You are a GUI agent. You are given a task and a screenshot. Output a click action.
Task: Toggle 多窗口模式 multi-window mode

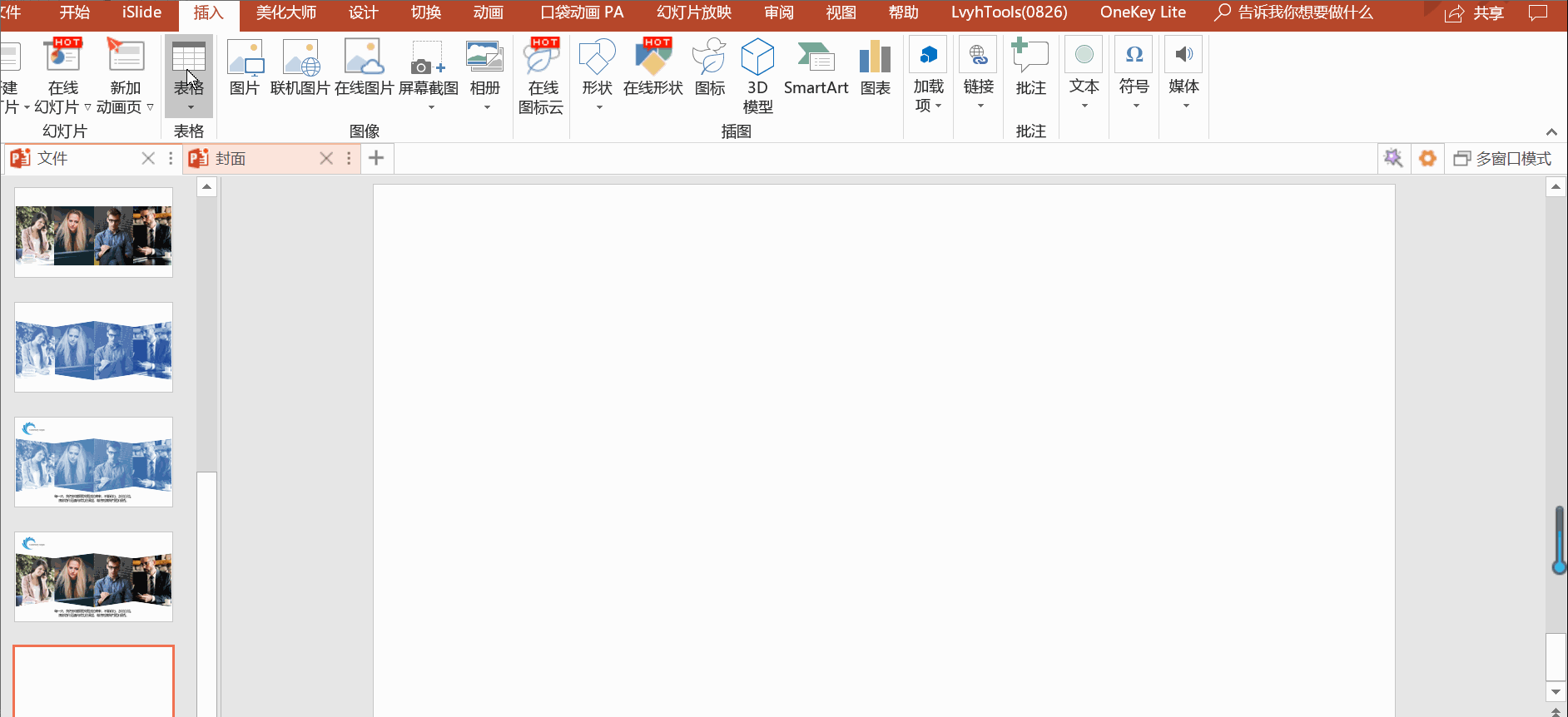(x=1502, y=159)
